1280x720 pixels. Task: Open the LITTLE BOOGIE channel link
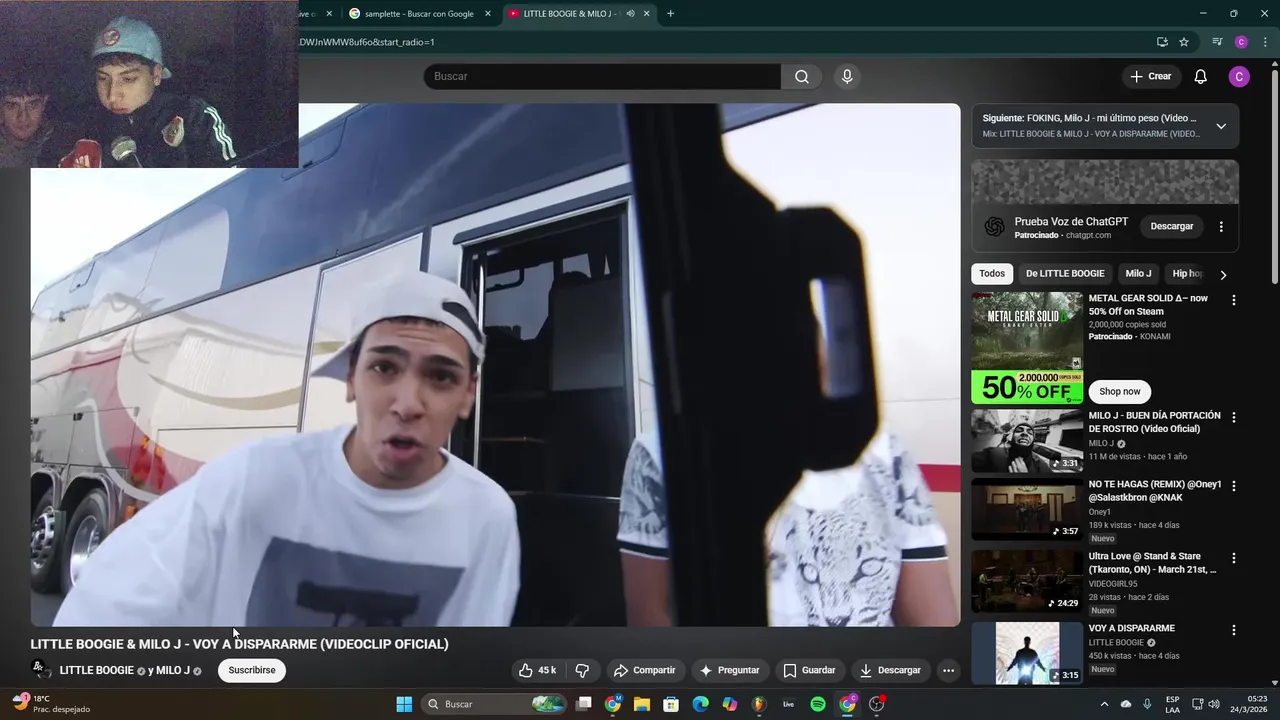point(96,670)
